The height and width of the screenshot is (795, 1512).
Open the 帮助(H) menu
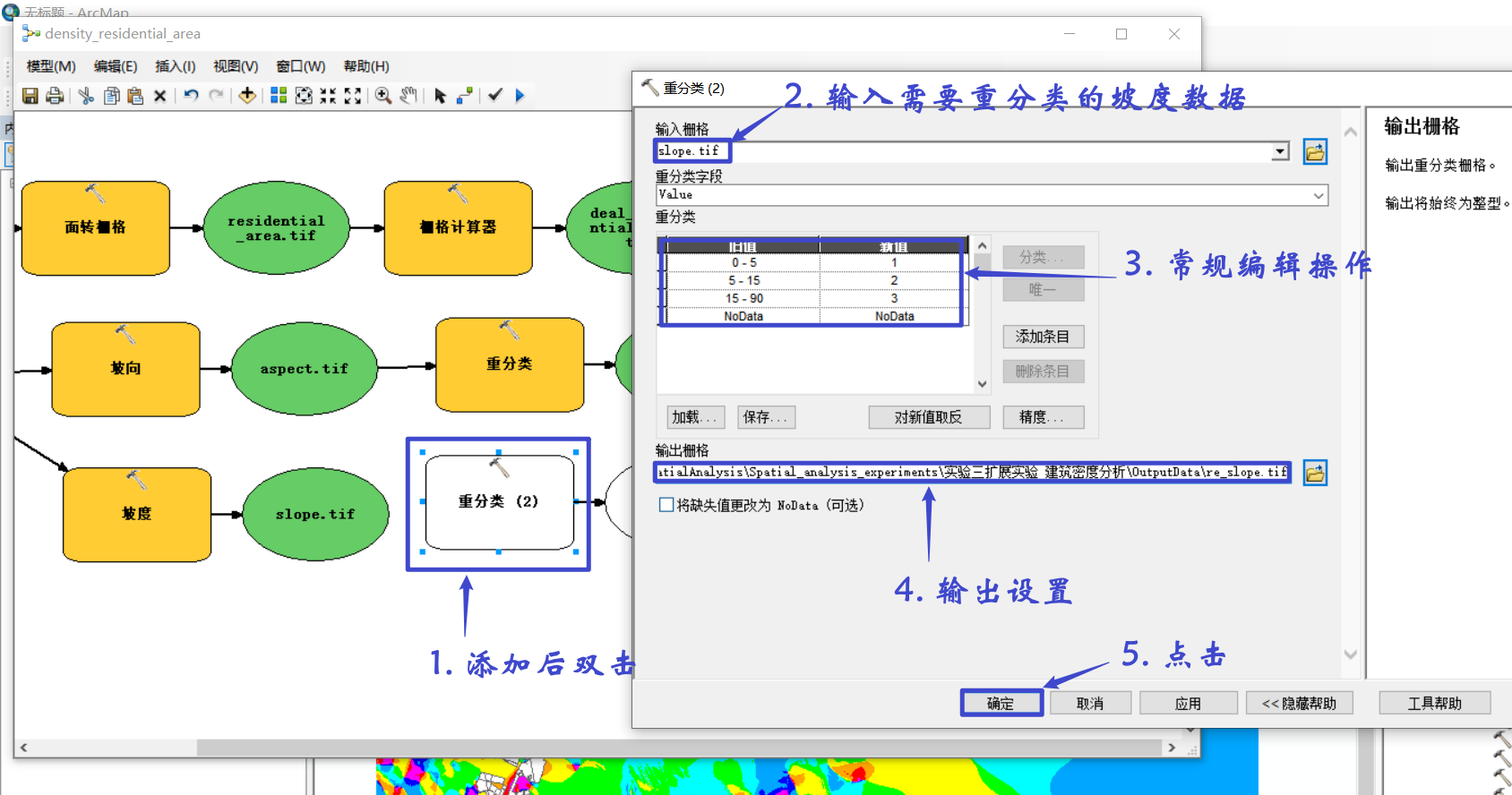point(366,66)
